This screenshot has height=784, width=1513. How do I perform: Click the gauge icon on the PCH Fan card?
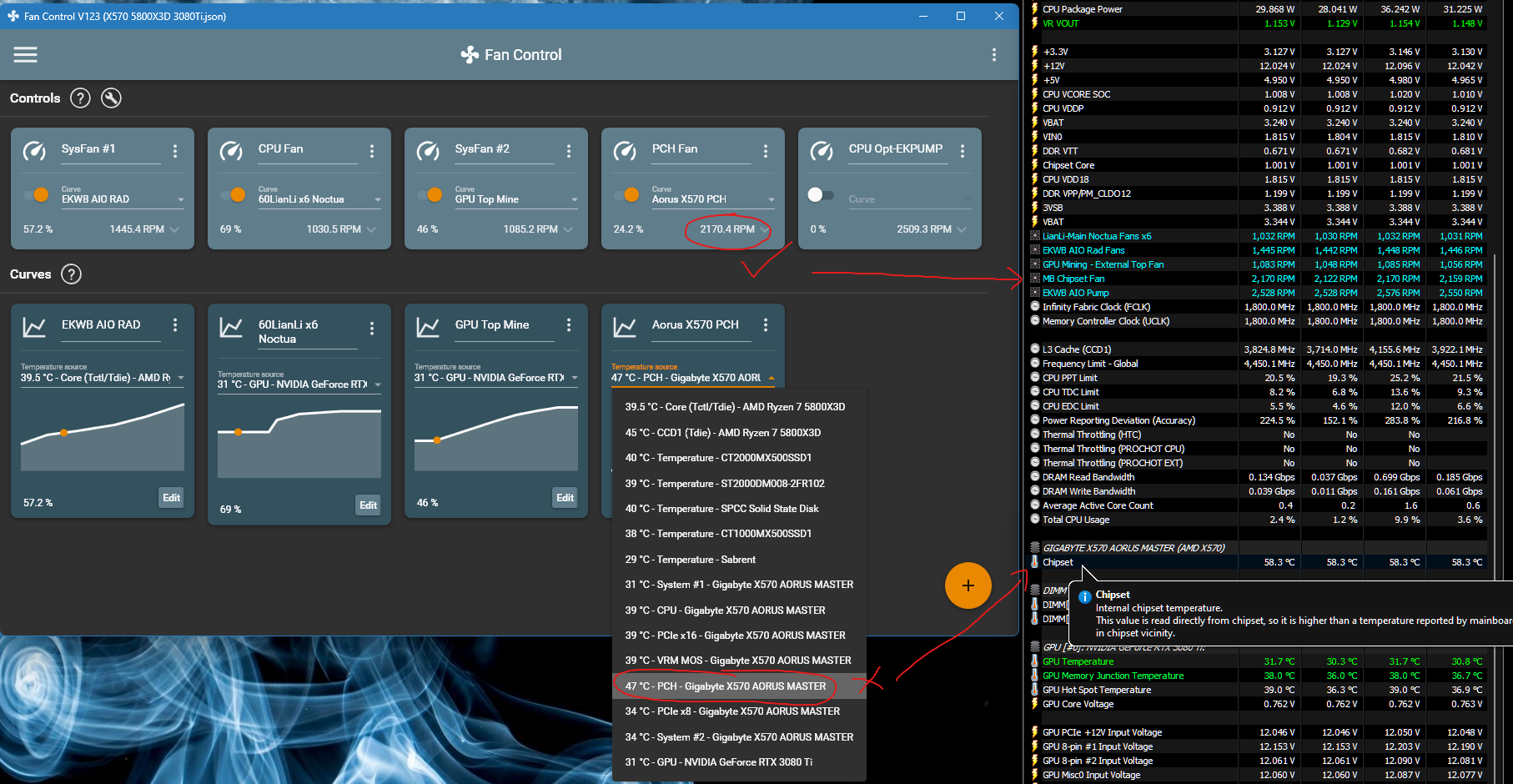pyautogui.click(x=625, y=150)
